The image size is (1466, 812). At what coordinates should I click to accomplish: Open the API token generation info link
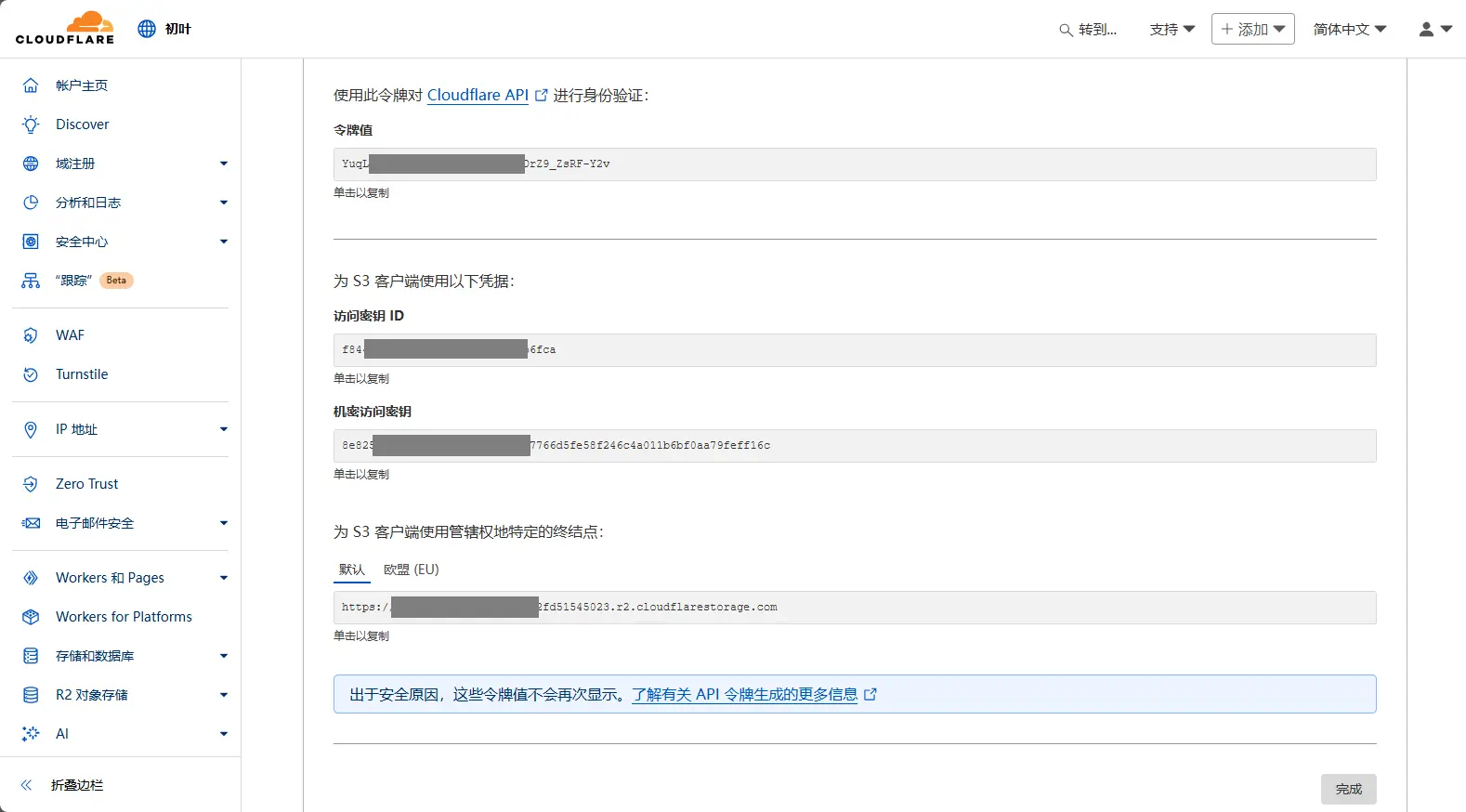pyautogui.click(x=745, y=694)
